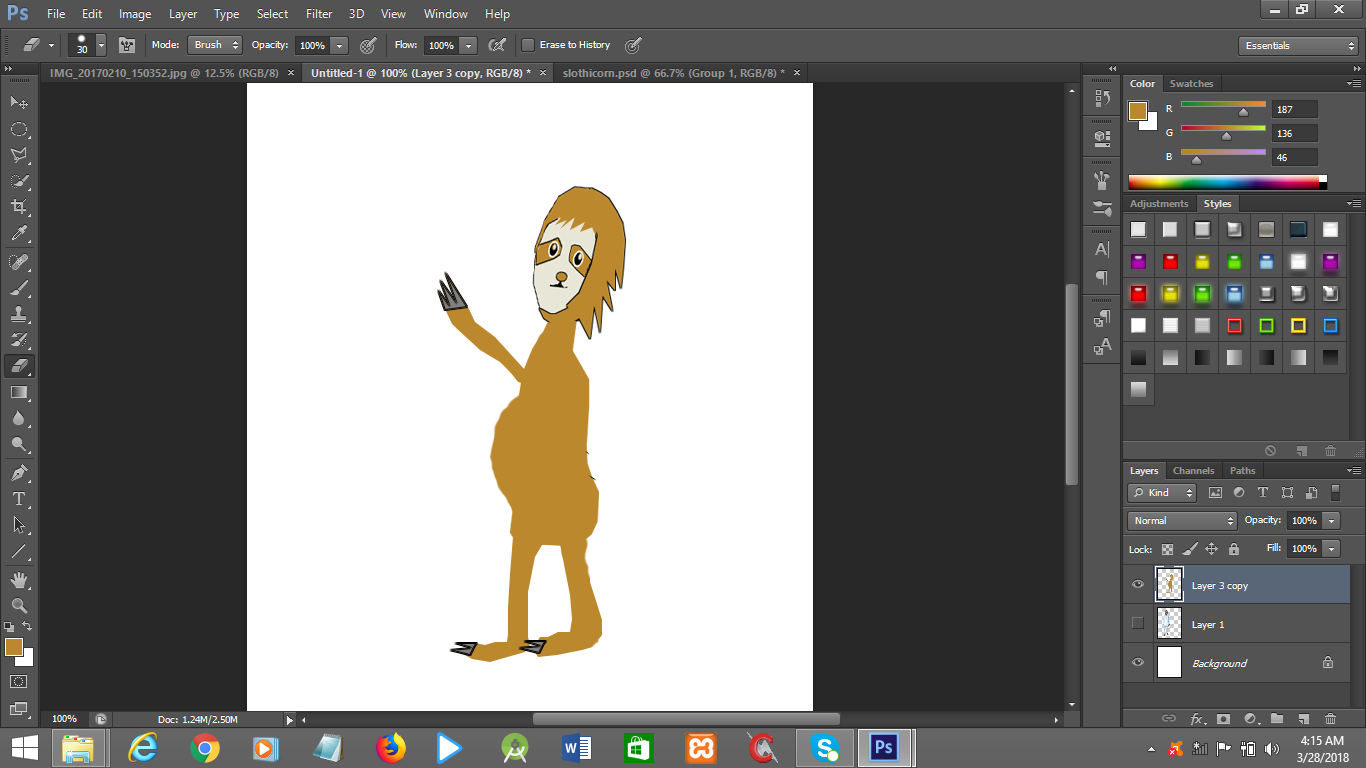Open eraser Opacity slider dropdown
Viewport: 1366px width, 768px height.
point(340,45)
